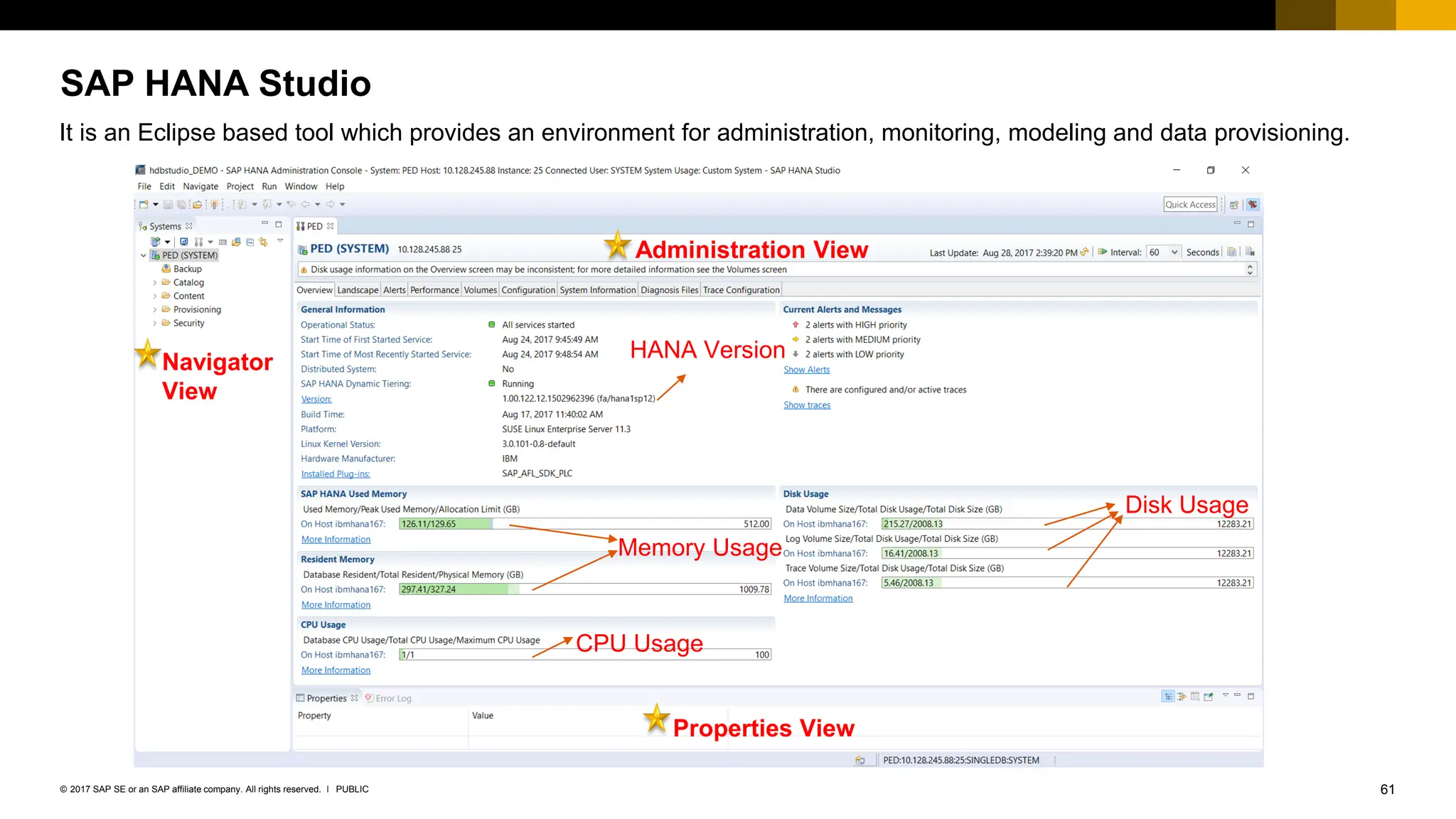Switch to the Landscape tab
This screenshot has height=819, width=1456.
click(x=358, y=290)
